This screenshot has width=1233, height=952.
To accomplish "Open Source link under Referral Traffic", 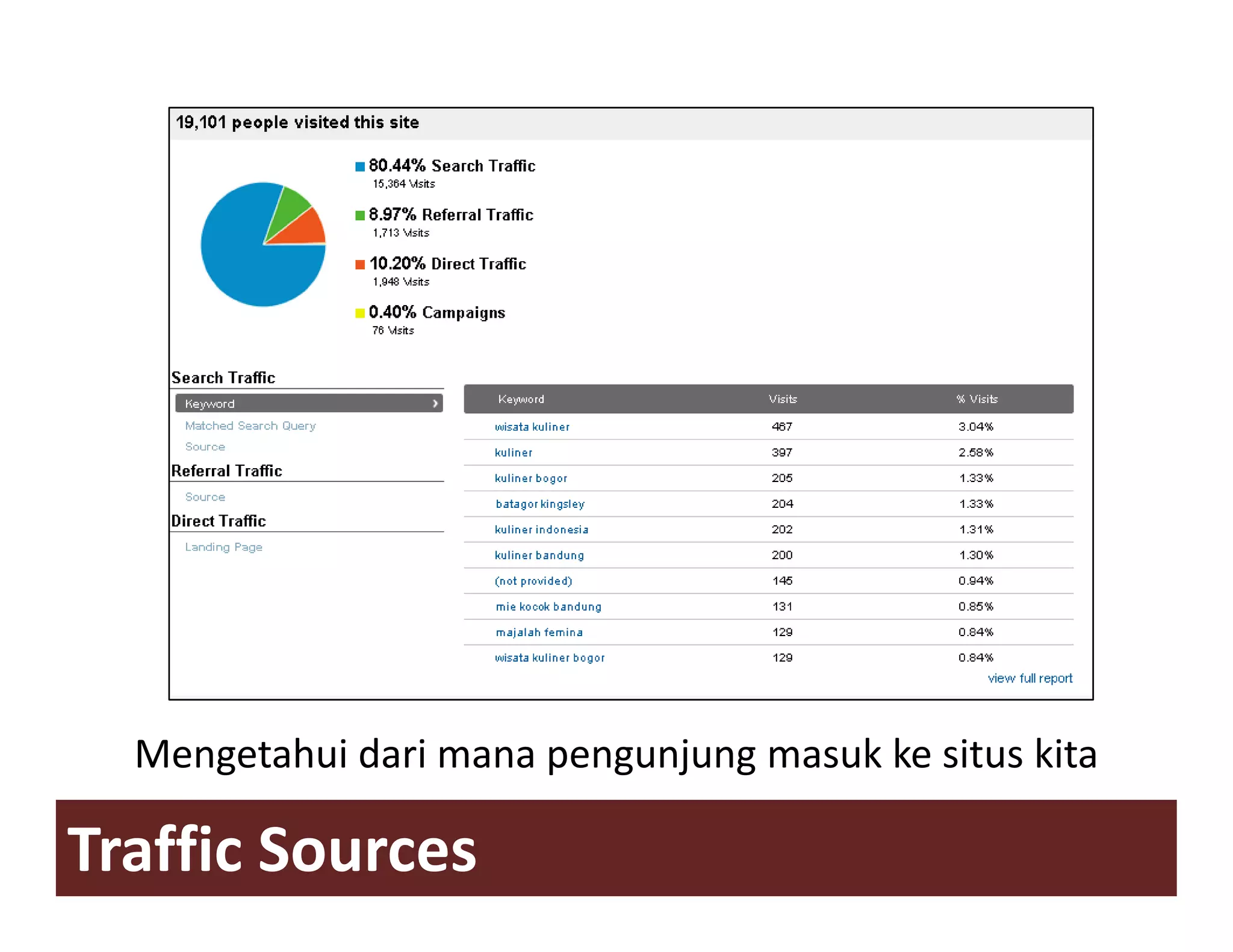I will pyautogui.click(x=205, y=497).
